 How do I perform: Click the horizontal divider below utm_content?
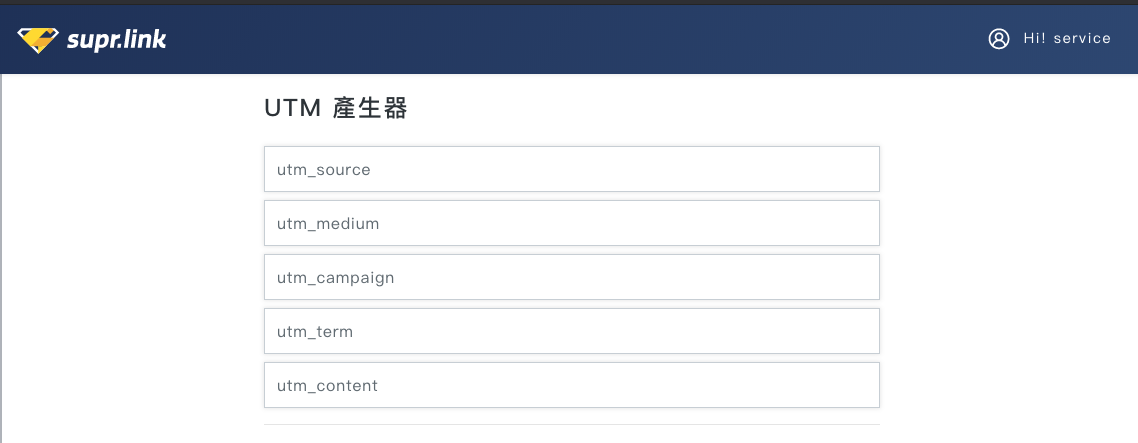click(571, 425)
